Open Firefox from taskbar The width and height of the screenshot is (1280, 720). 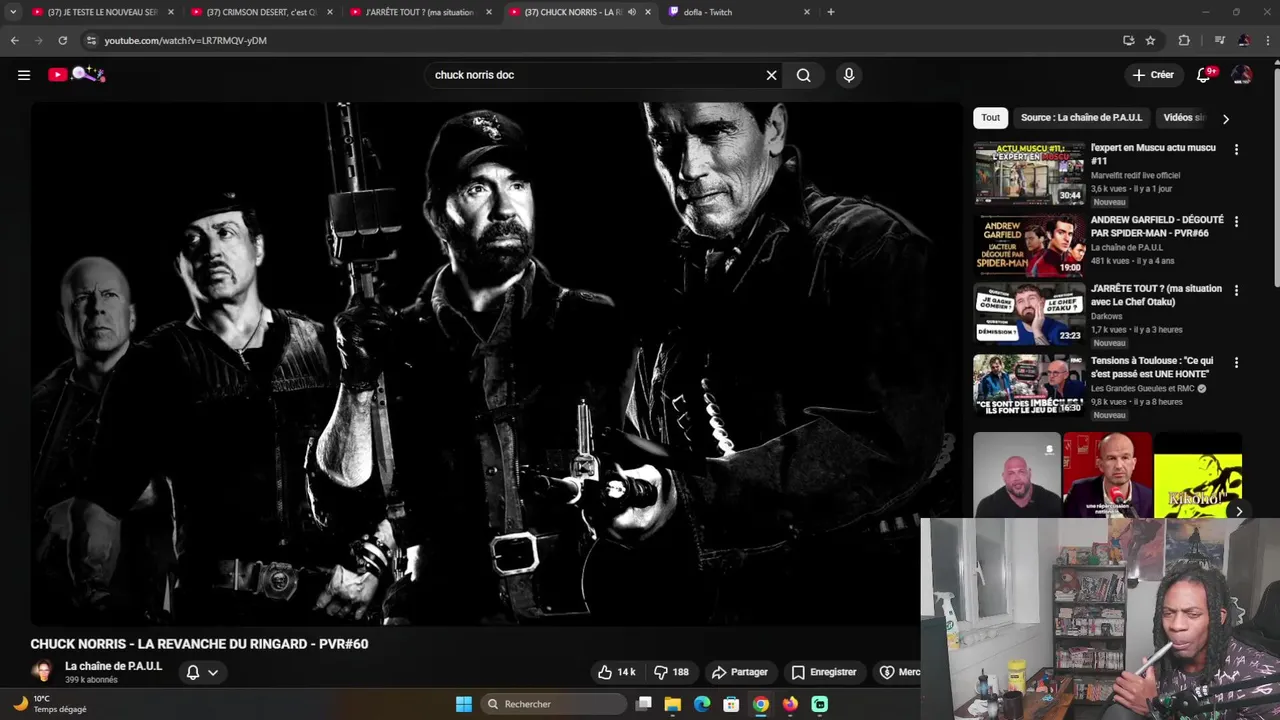790,704
